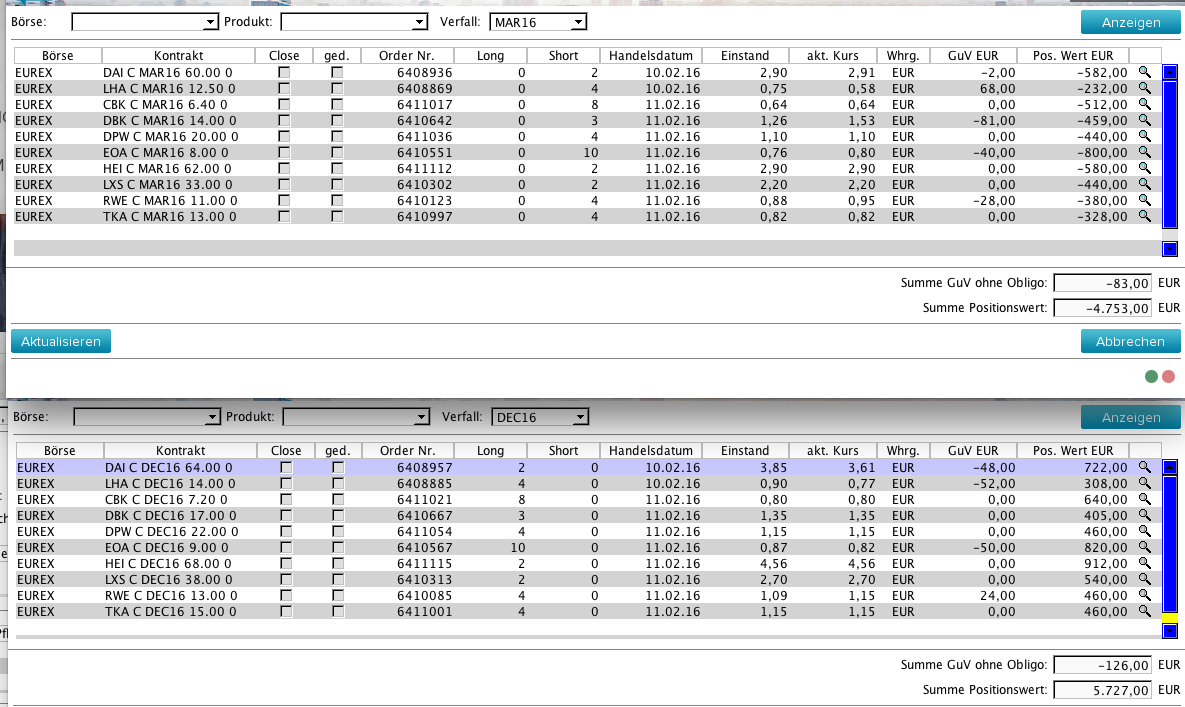Expand the Verfall dropdown showing MAR16

click(x=538, y=22)
